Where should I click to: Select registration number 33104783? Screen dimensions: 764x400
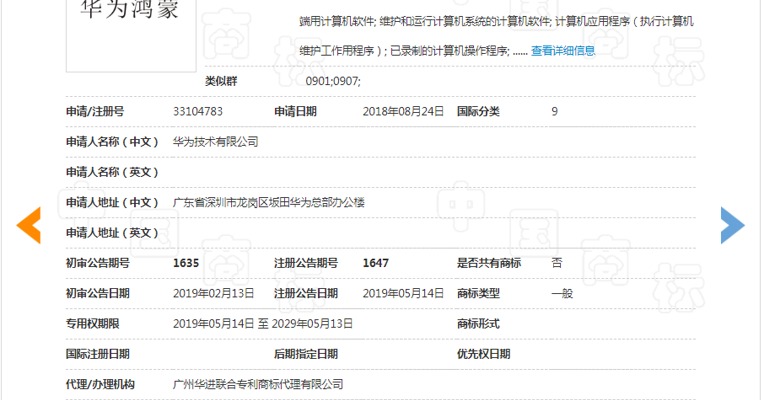coord(198,112)
